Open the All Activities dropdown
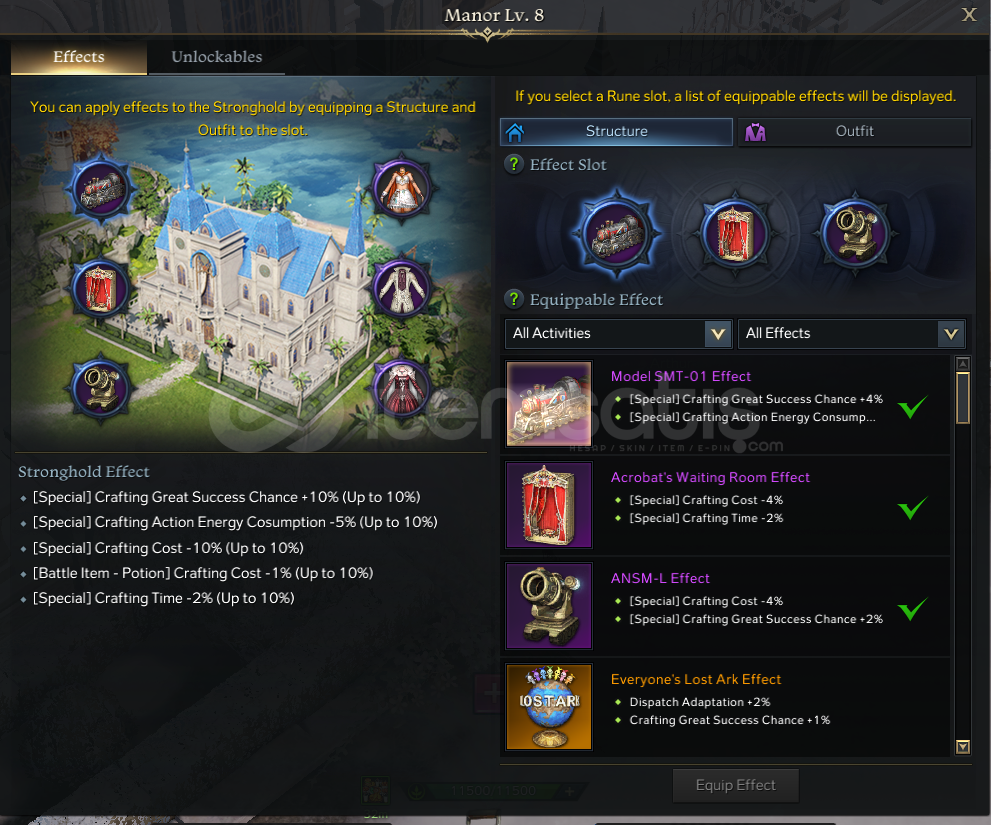 tap(619, 333)
